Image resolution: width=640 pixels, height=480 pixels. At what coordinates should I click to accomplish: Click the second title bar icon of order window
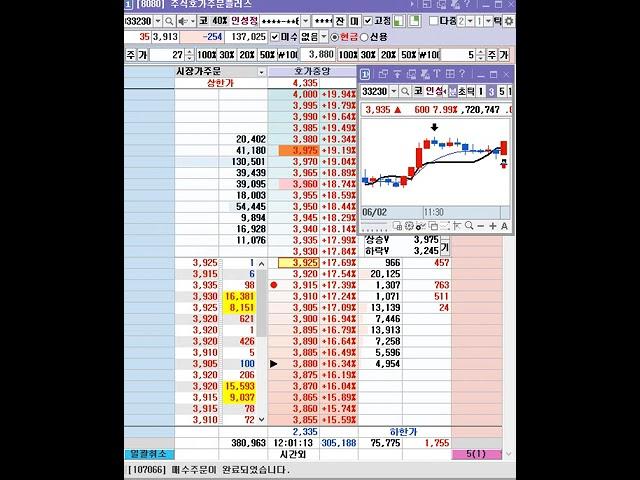pos(441,4)
